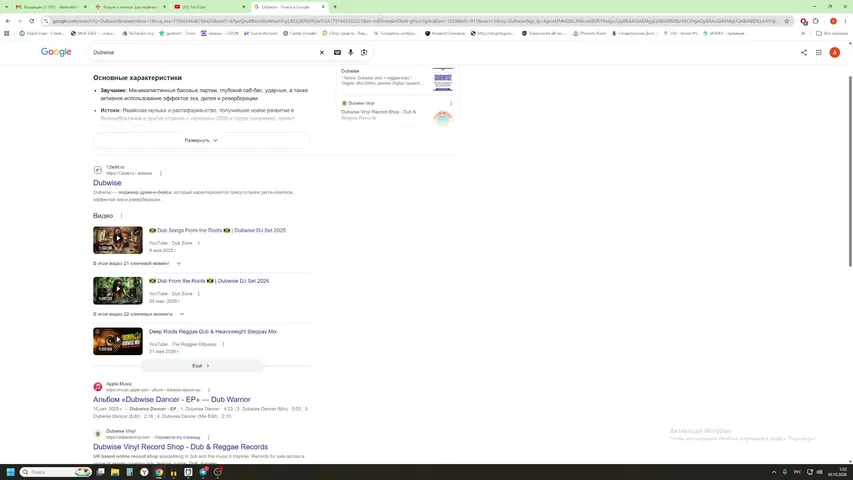Open the All bookmarks folder
Screen dimensions: 853x480
(832, 33)
